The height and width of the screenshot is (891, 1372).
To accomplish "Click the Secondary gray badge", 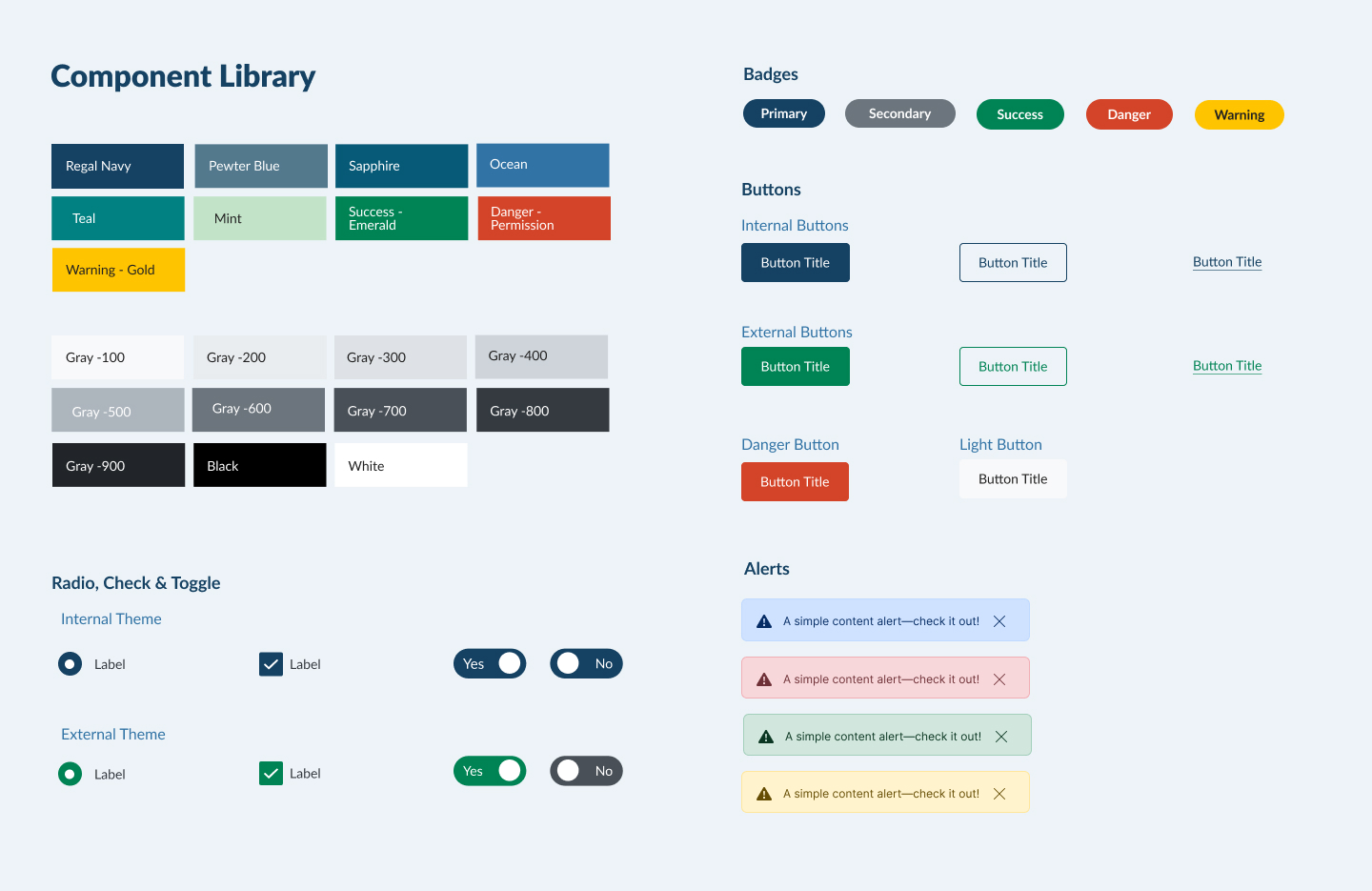I will pos(900,113).
